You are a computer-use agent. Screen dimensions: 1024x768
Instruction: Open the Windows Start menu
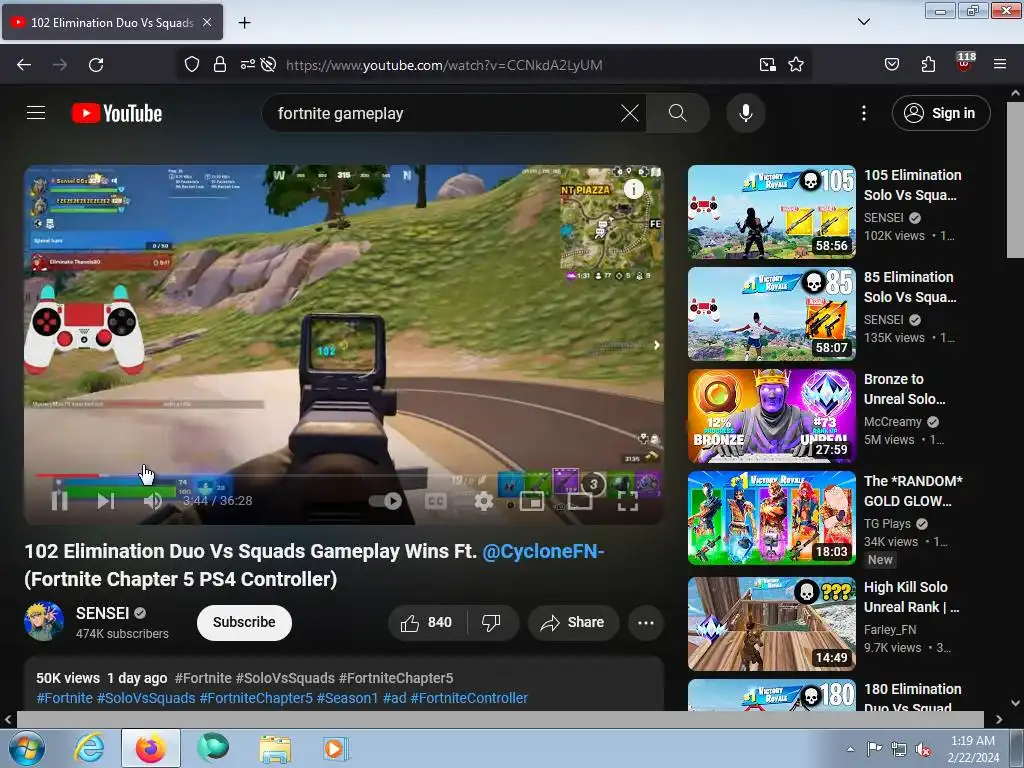point(25,748)
